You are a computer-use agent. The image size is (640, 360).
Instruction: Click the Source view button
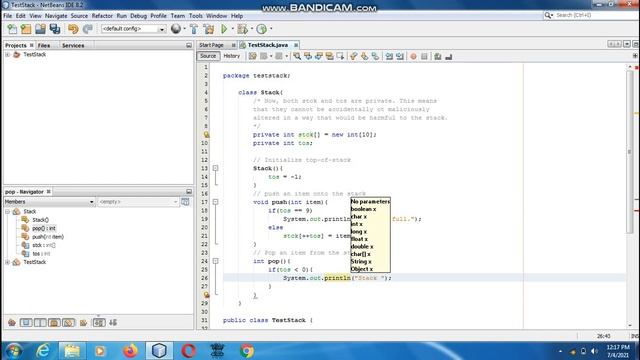point(208,56)
